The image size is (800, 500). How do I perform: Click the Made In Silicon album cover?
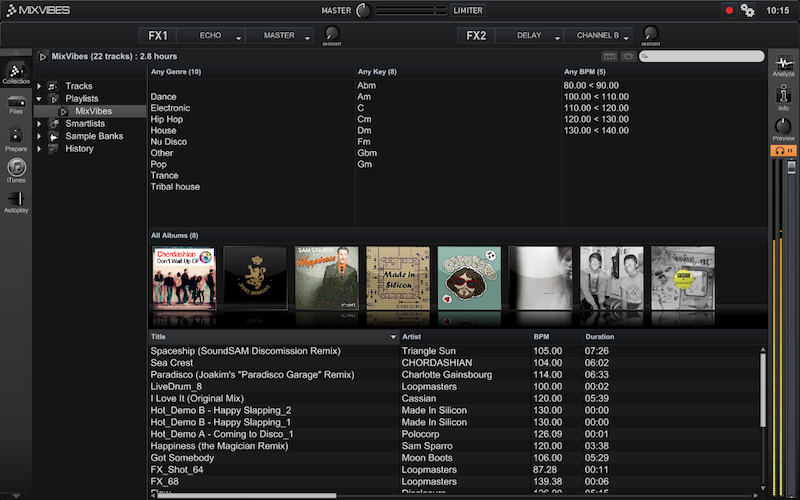pyautogui.click(x=398, y=278)
